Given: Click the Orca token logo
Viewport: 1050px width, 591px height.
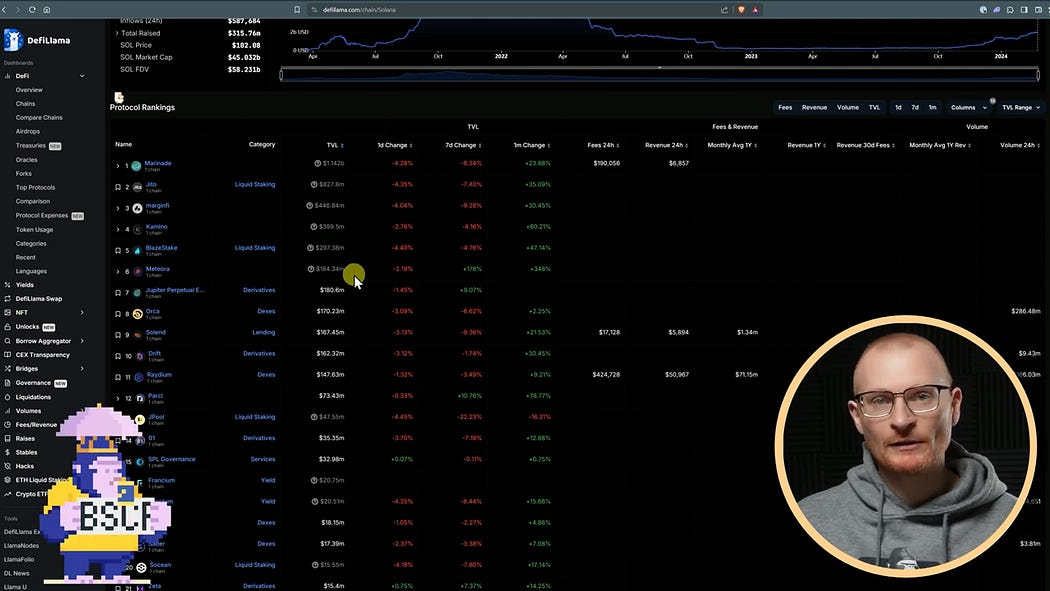Looking at the screenshot, I should coord(137,314).
